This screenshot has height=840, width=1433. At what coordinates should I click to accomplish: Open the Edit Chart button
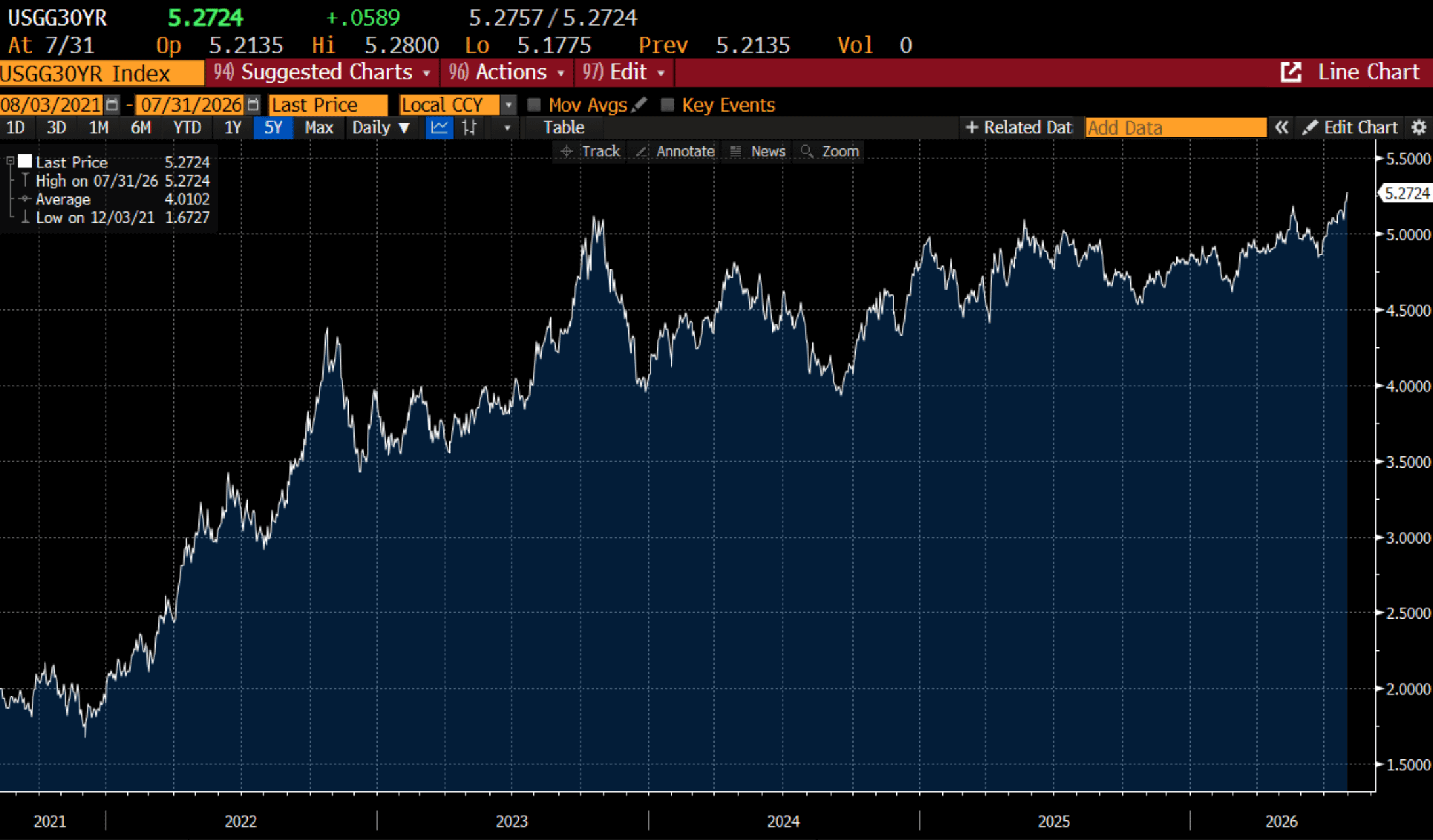coord(1352,127)
